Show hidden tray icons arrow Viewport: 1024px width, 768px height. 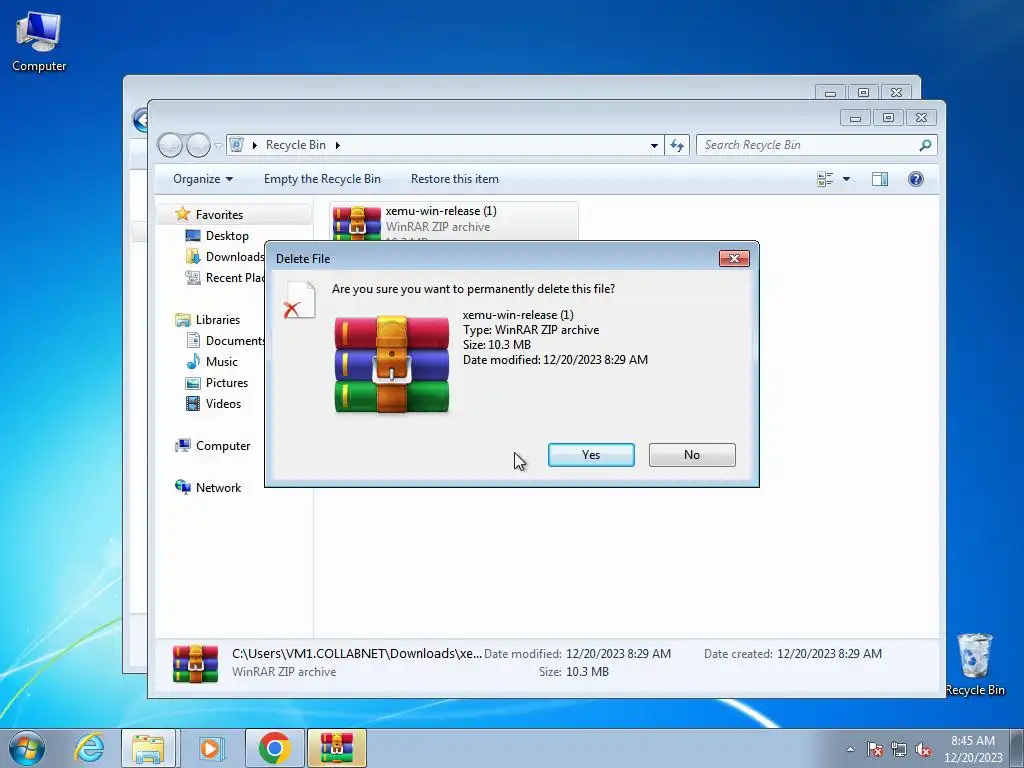850,749
